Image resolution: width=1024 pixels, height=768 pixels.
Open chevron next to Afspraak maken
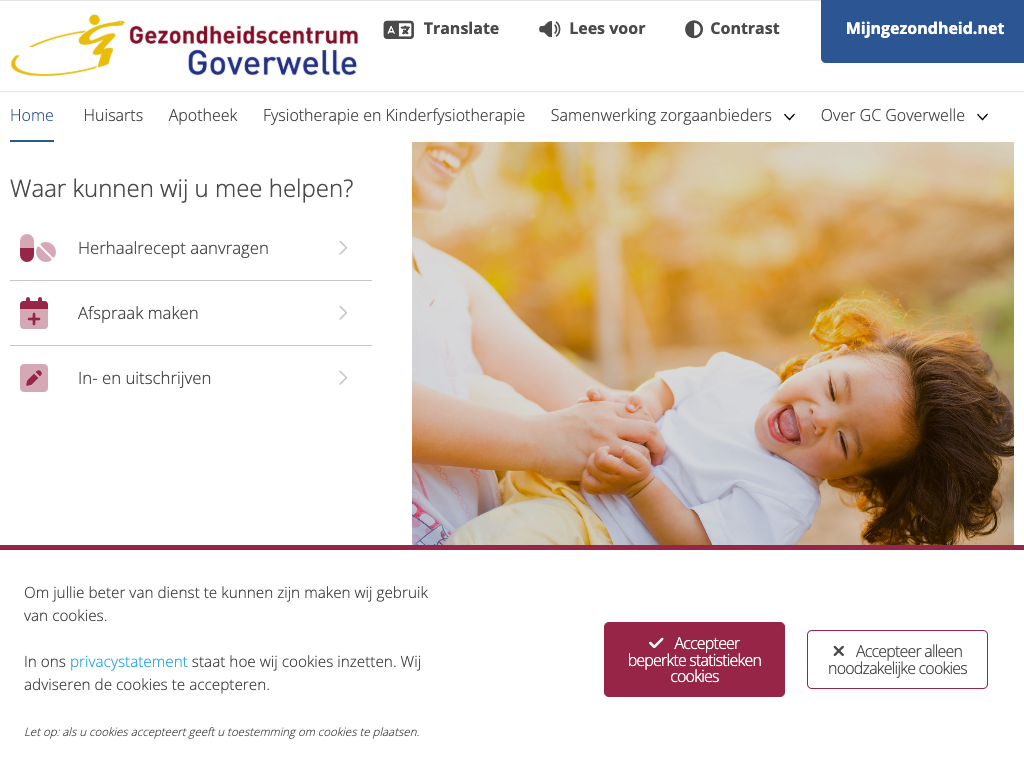(x=343, y=313)
